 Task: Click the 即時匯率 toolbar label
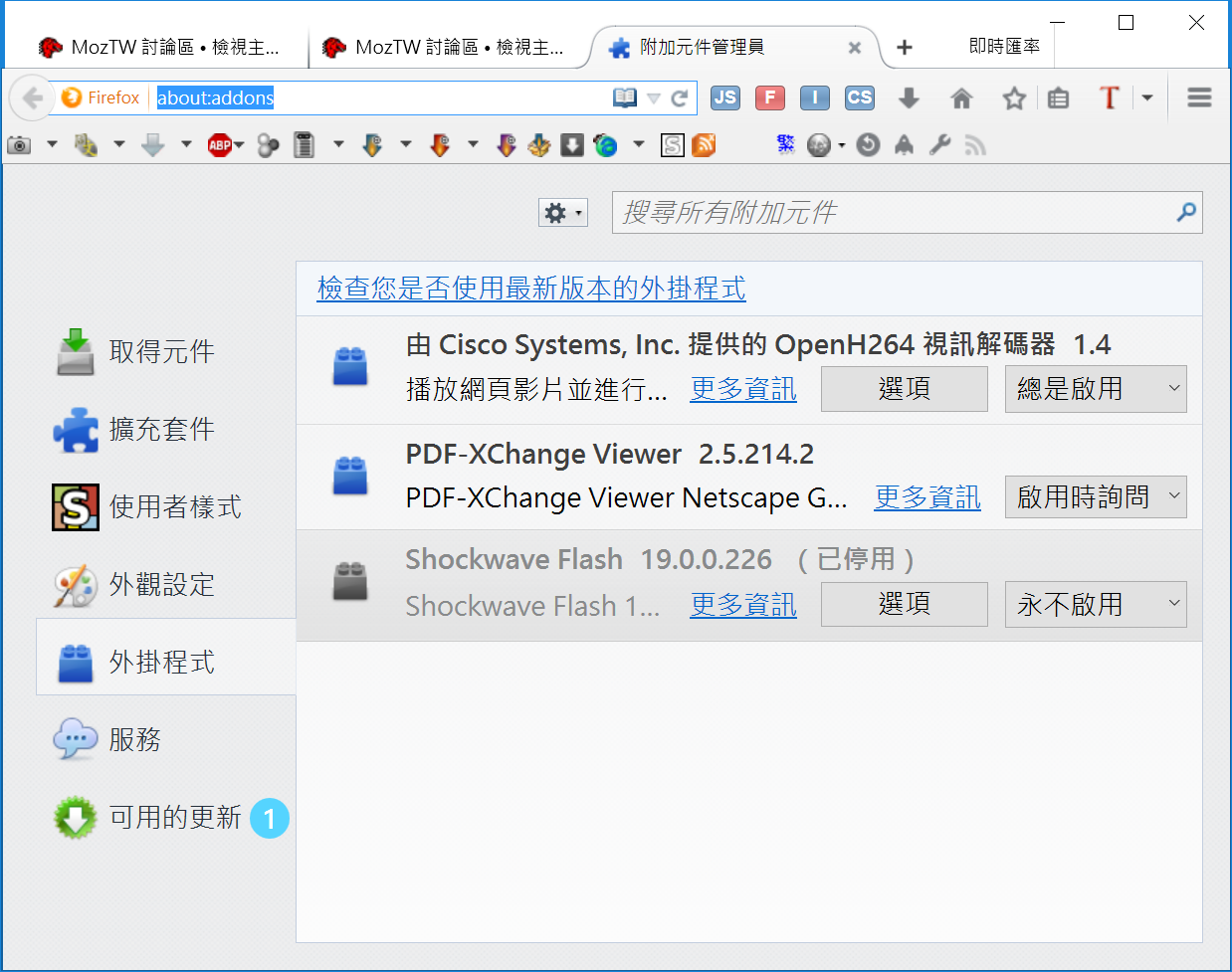[1005, 46]
